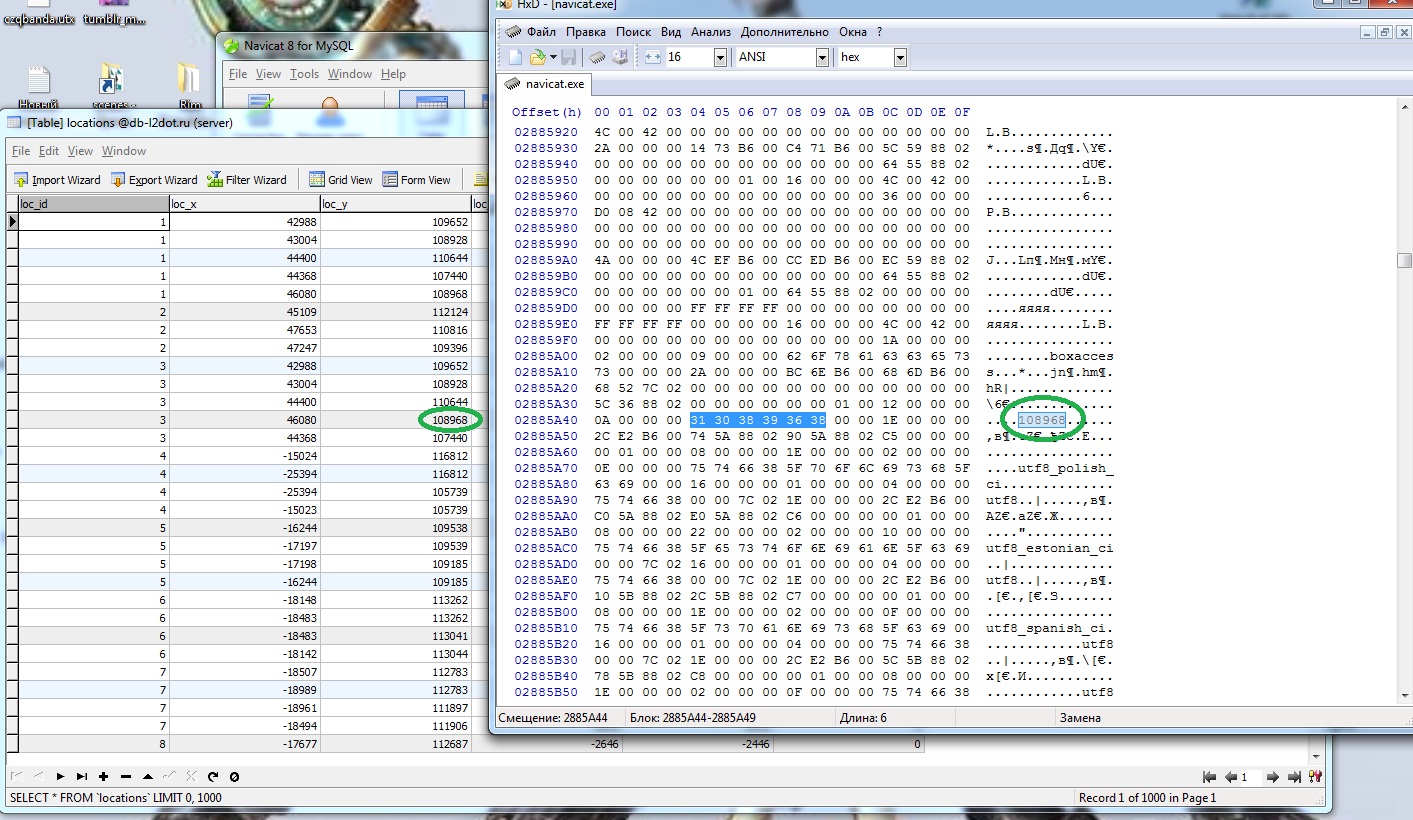The height and width of the screenshot is (820, 1413).
Task: Open the bytes per row dropdown showing 16
Action: pos(720,57)
